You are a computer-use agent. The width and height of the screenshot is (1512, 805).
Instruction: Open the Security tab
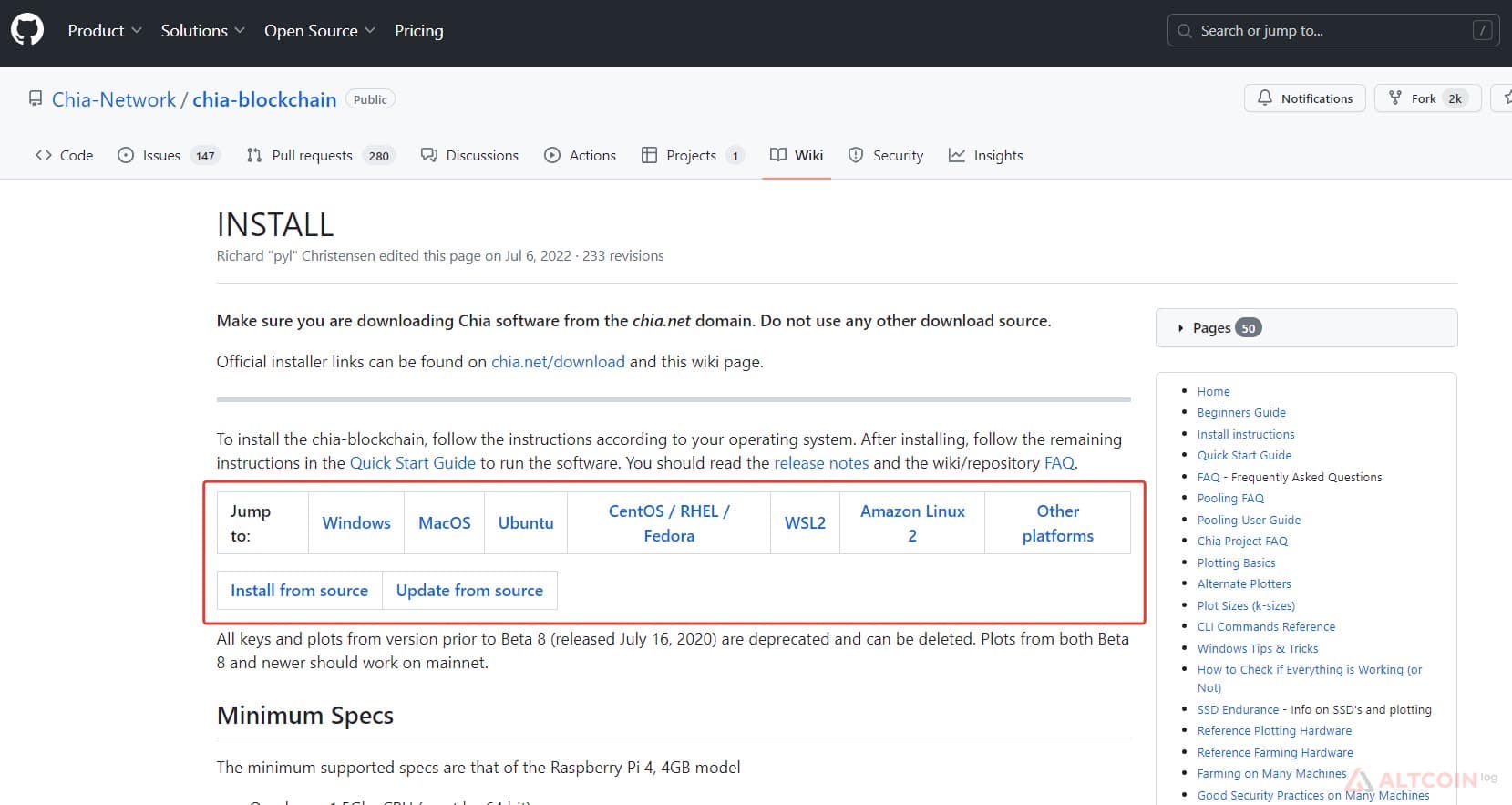886,155
